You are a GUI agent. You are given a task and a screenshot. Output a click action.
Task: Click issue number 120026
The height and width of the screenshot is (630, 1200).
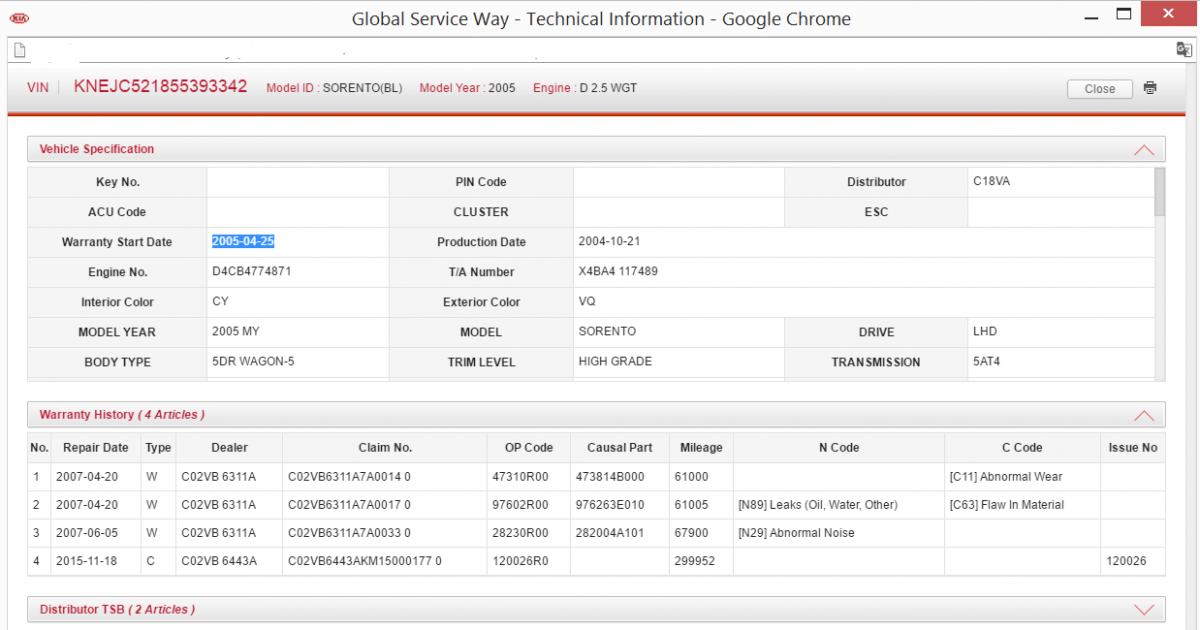click(1126, 561)
